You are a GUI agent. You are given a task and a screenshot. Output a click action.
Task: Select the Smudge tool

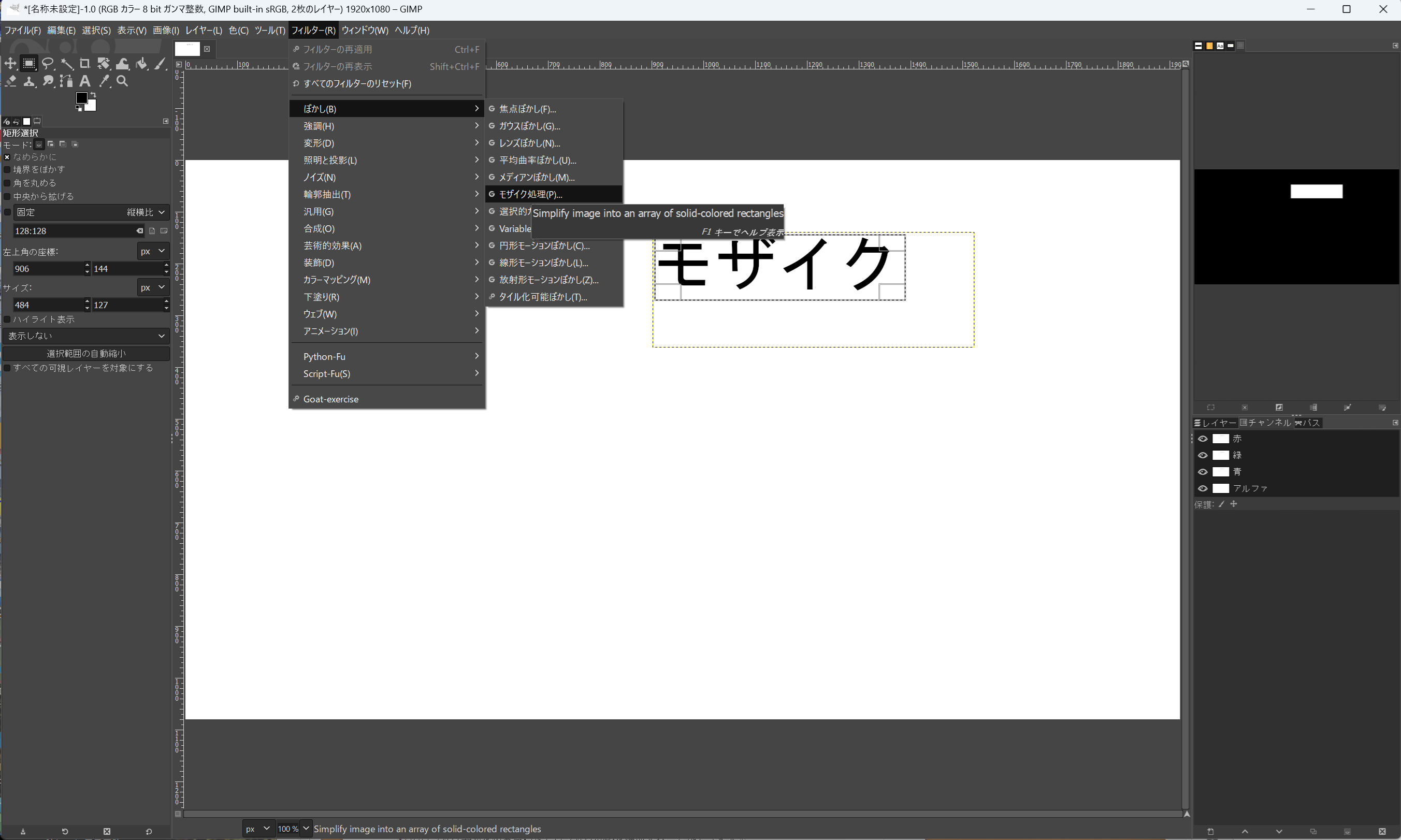[48, 81]
